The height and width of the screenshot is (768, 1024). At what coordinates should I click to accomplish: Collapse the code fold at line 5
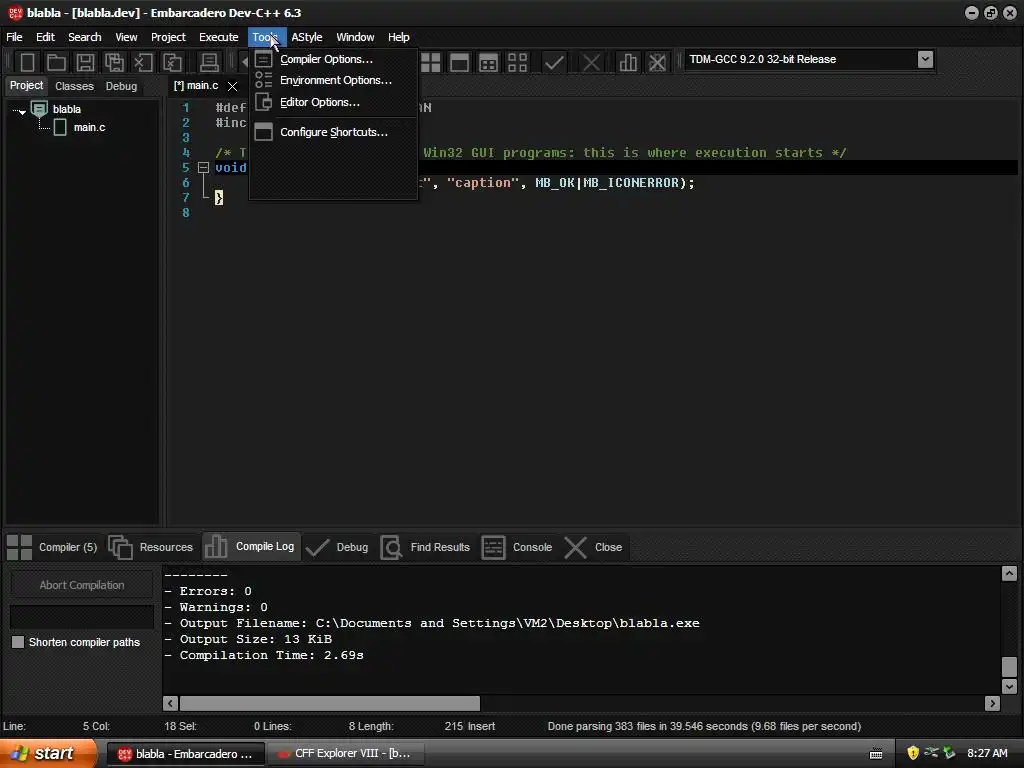(x=203, y=168)
